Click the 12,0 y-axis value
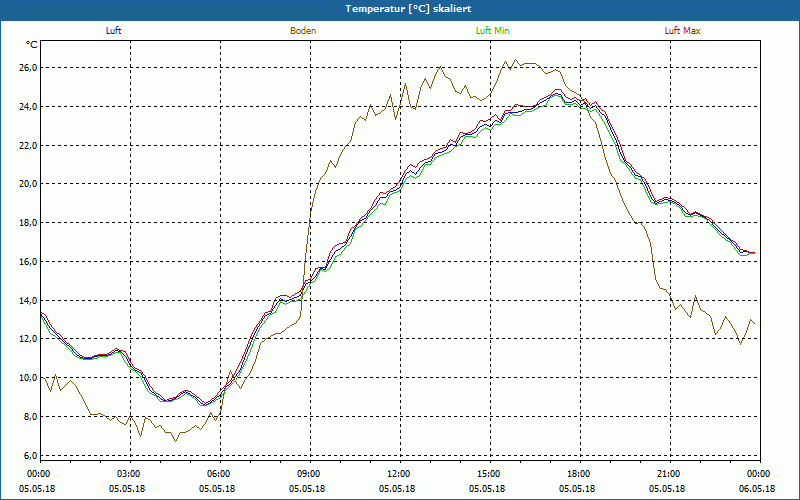Viewport: 800px width, 500px height. point(28,339)
